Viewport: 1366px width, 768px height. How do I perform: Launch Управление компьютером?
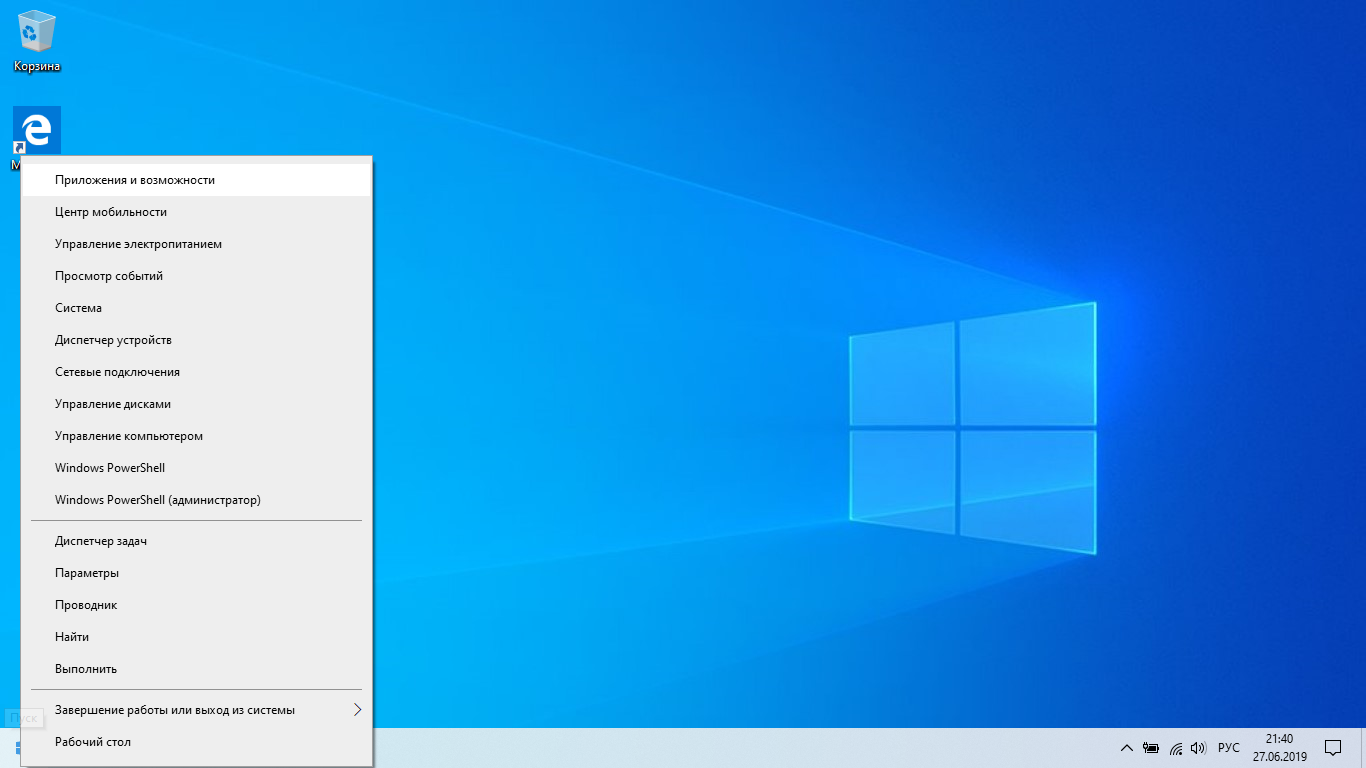(x=197, y=436)
